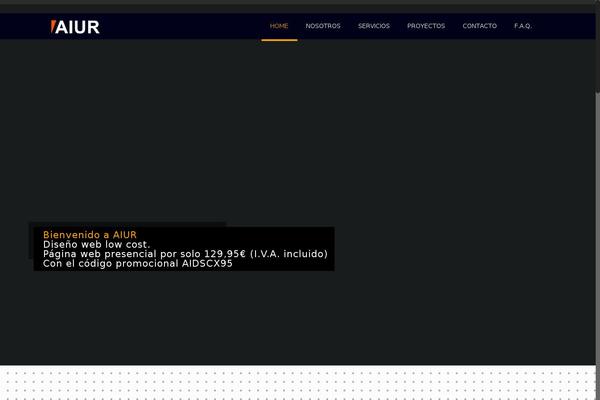Click the 129,95€ price line
Screen dimensions: 600x400
185,254
